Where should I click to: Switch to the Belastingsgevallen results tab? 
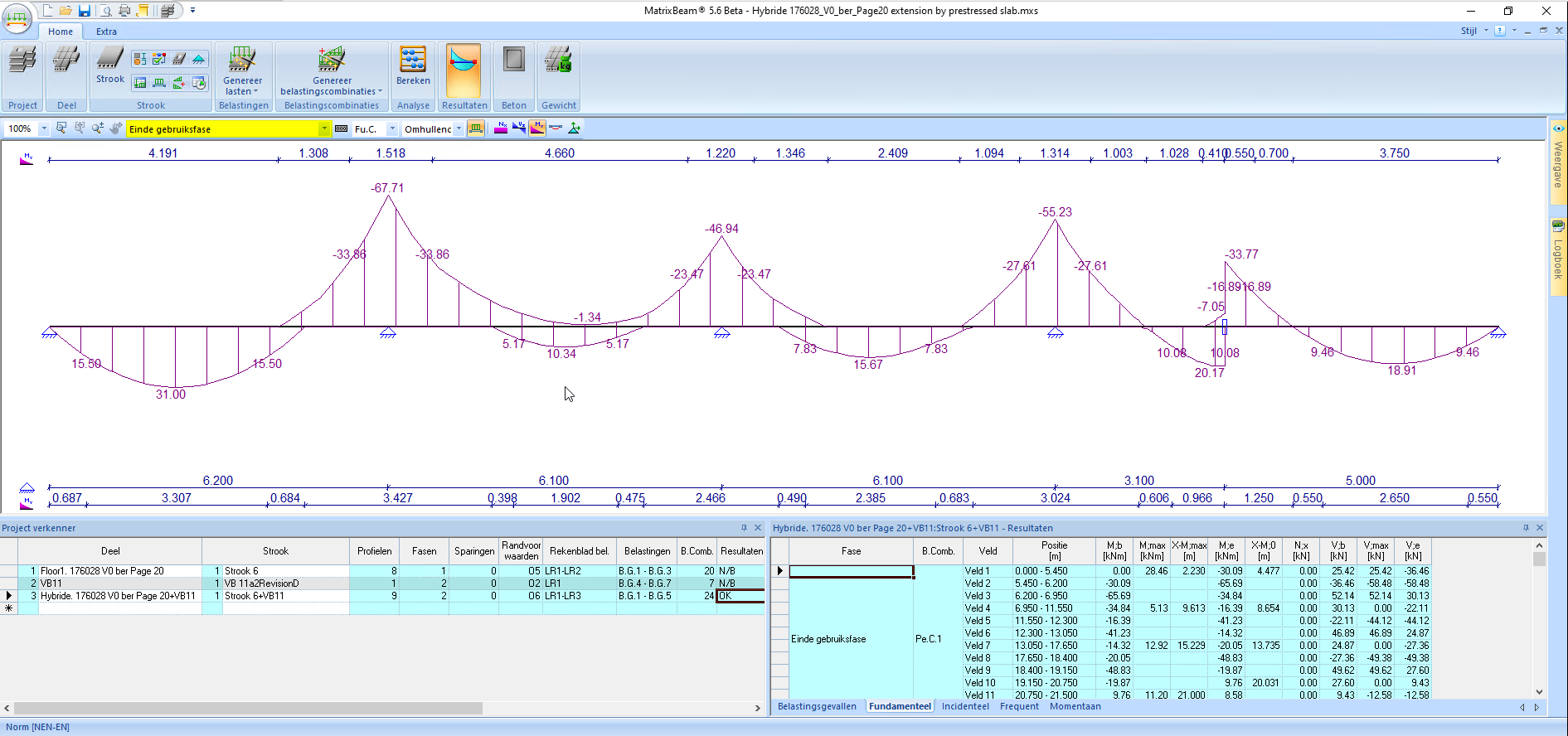[x=817, y=707]
